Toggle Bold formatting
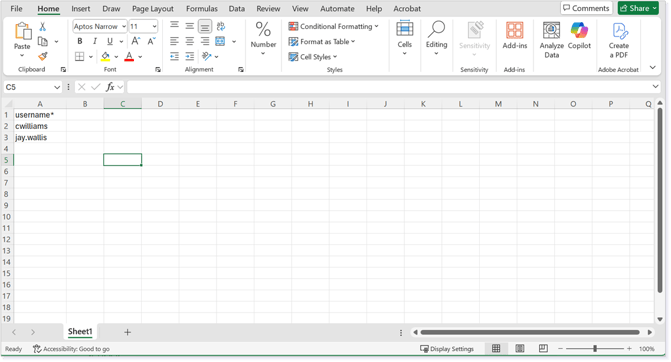Viewport: 671px width, 362px height. [x=80, y=42]
